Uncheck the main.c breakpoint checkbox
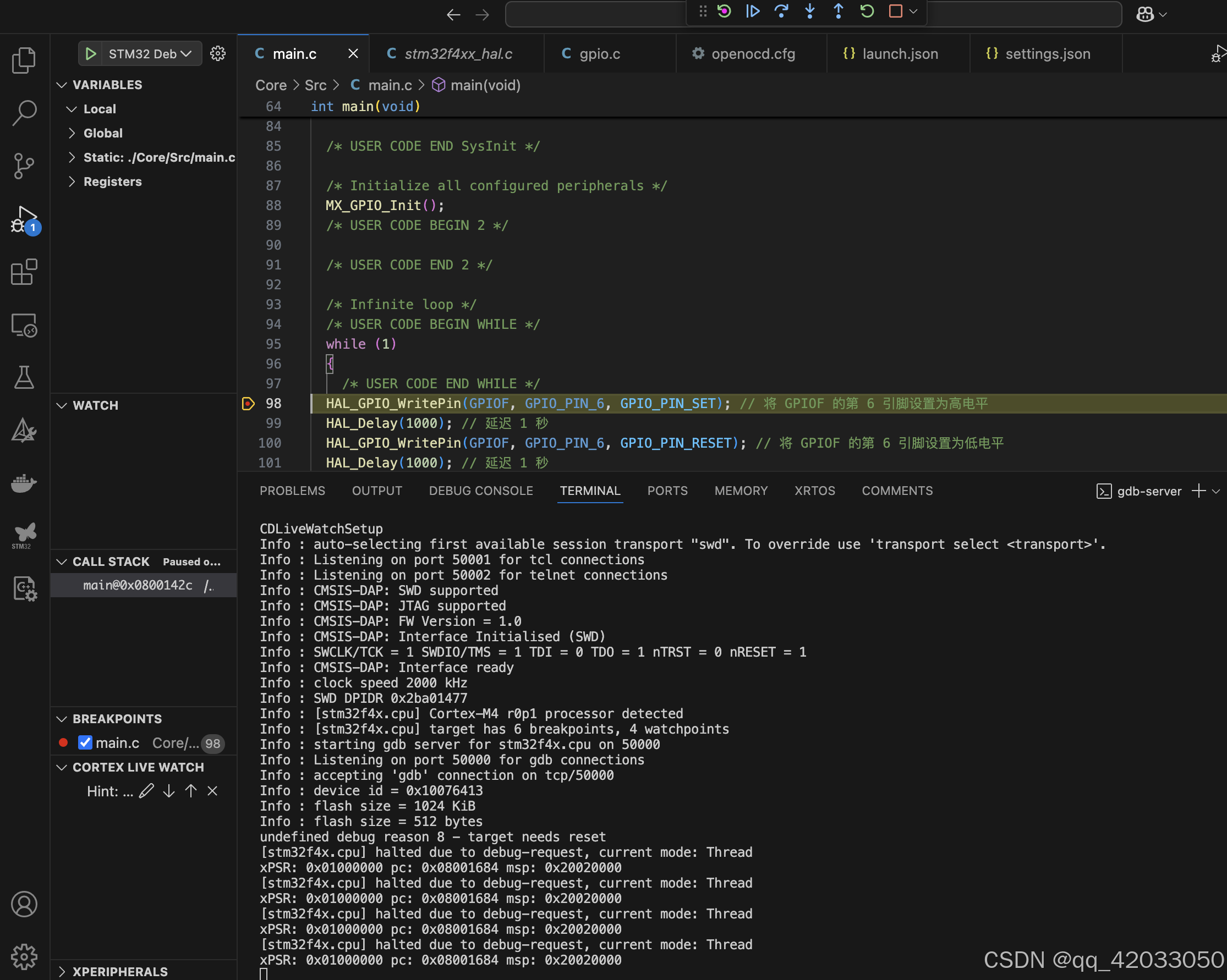Viewport: 1227px width, 980px height. point(85,742)
